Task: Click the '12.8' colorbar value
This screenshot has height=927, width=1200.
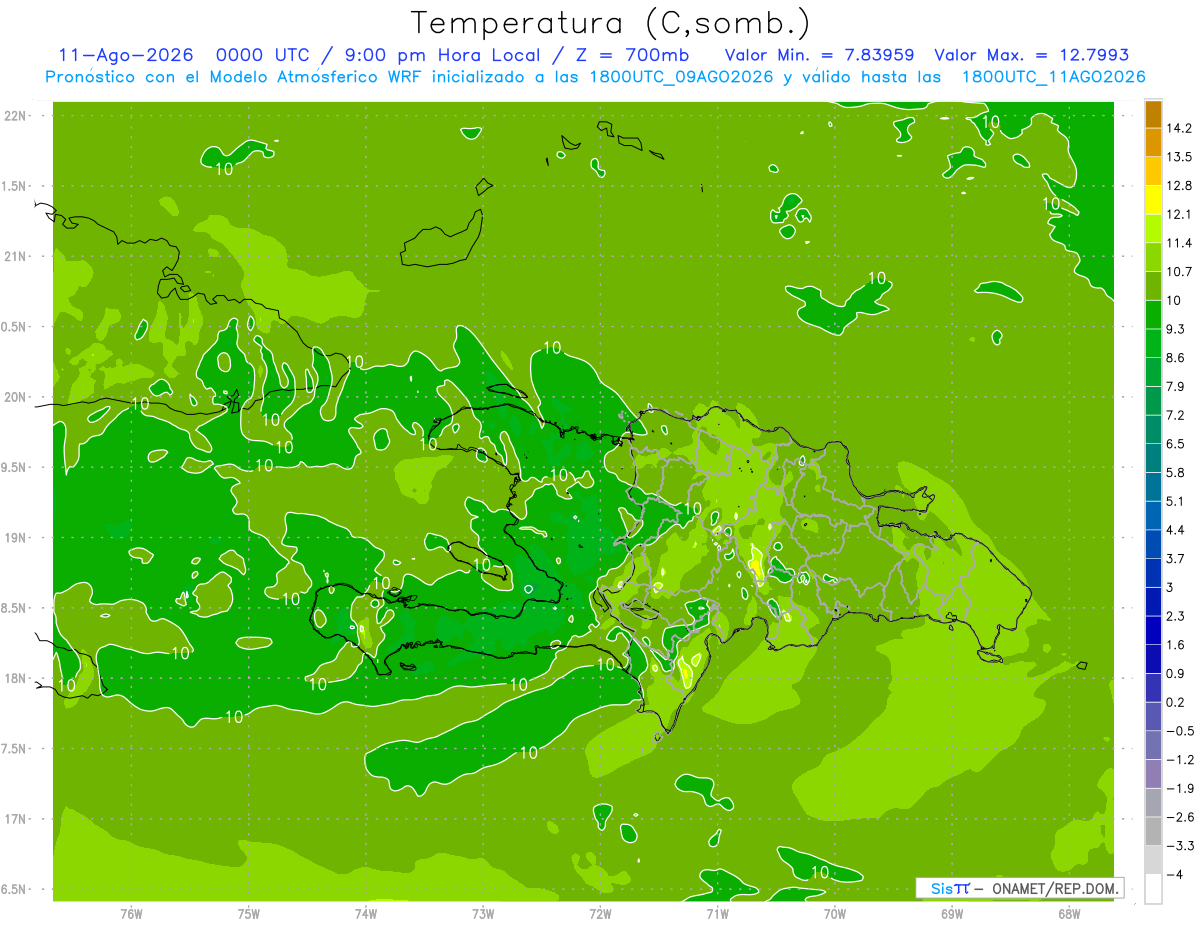Action: 1180,185
